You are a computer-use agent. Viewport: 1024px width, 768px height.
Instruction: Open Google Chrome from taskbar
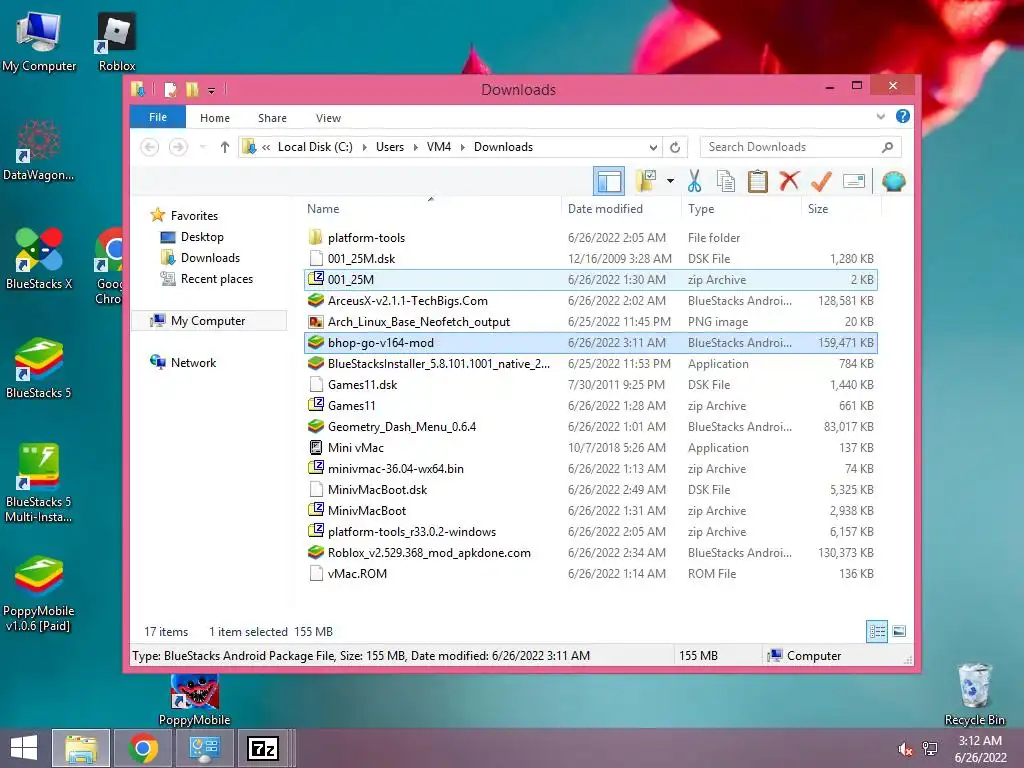click(144, 748)
